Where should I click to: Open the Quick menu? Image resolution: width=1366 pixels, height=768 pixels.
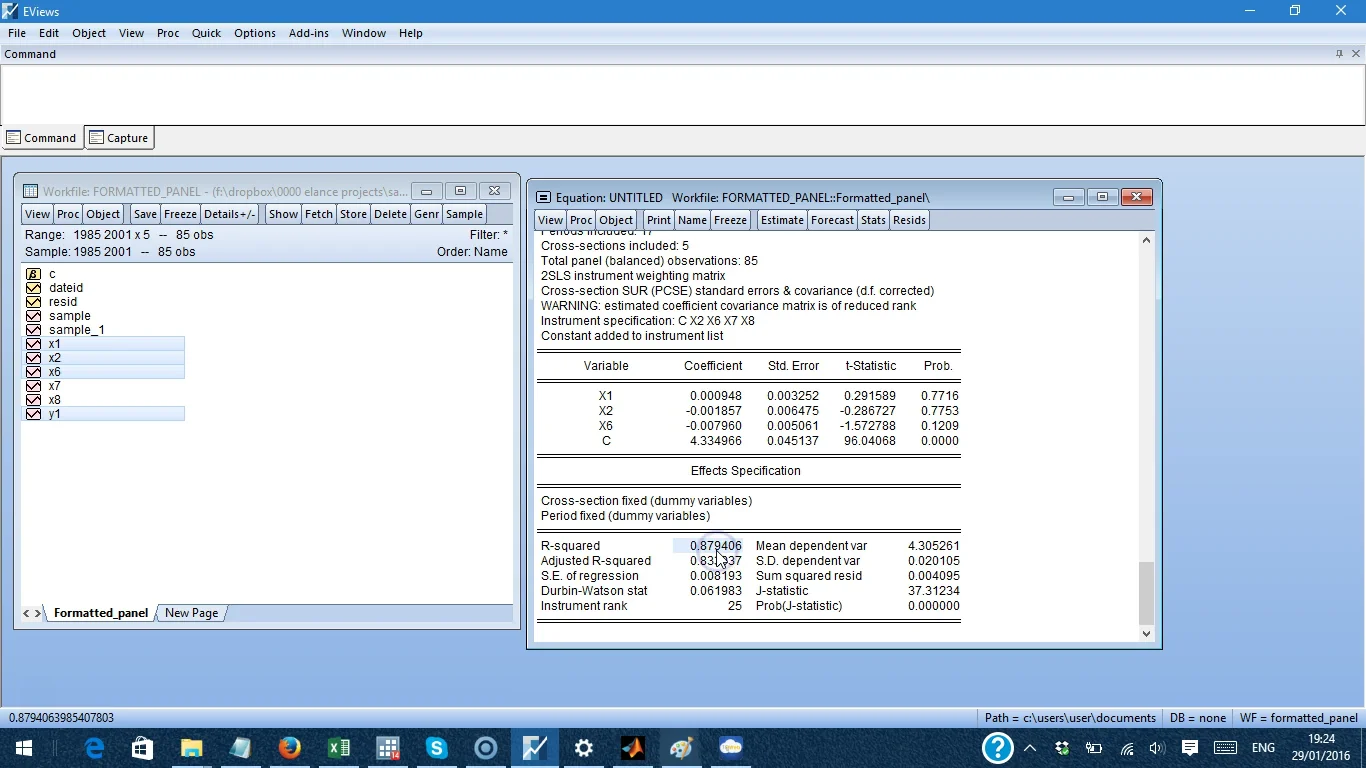[x=206, y=33]
